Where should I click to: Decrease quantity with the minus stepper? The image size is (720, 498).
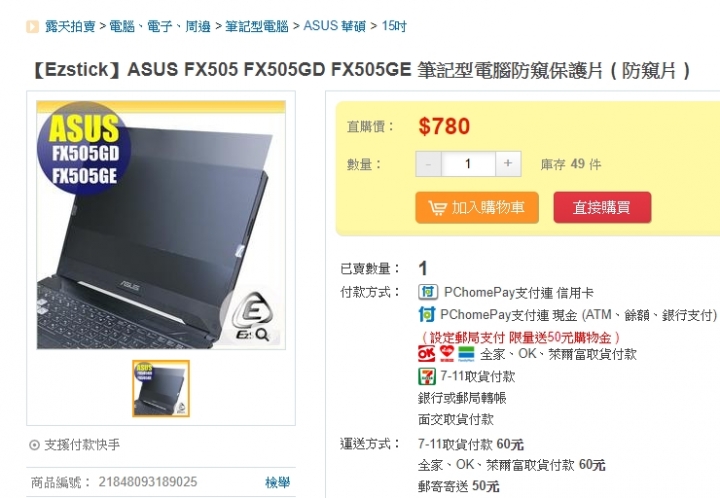click(x=428, y=164)
